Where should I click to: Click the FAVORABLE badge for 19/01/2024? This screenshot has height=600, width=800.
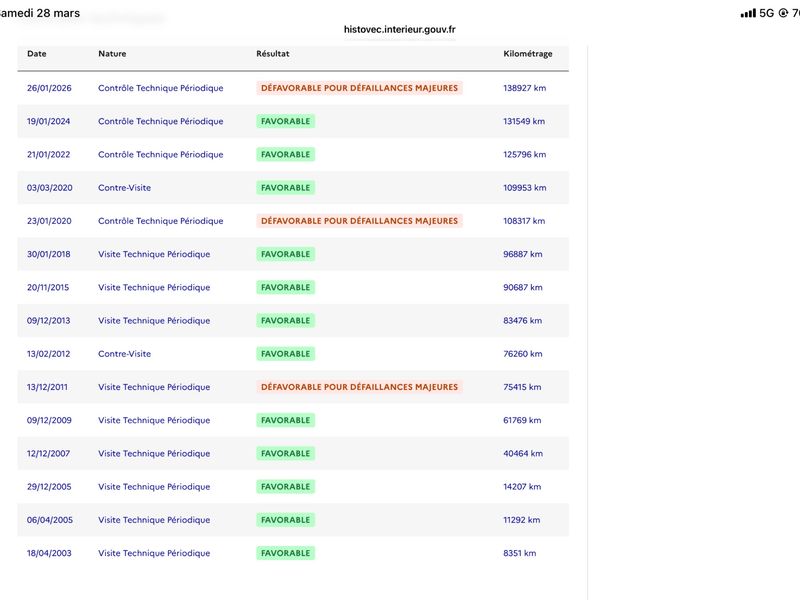285,121
